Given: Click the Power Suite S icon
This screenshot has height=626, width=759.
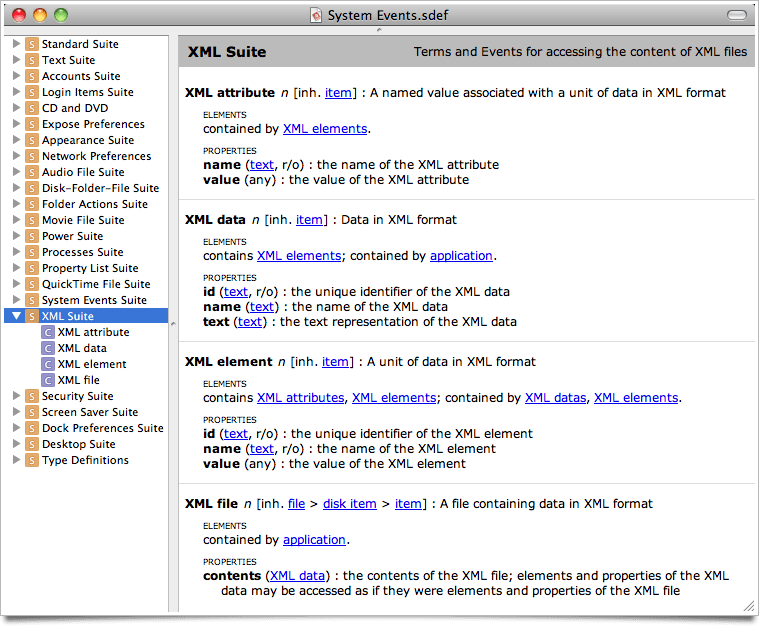Looking at the screenshot, I should (x=31, y=236).
